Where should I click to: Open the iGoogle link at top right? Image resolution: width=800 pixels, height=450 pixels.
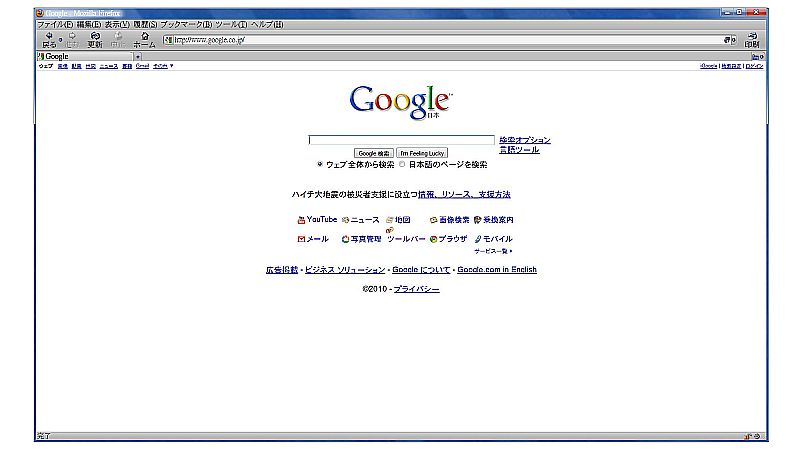709,66
